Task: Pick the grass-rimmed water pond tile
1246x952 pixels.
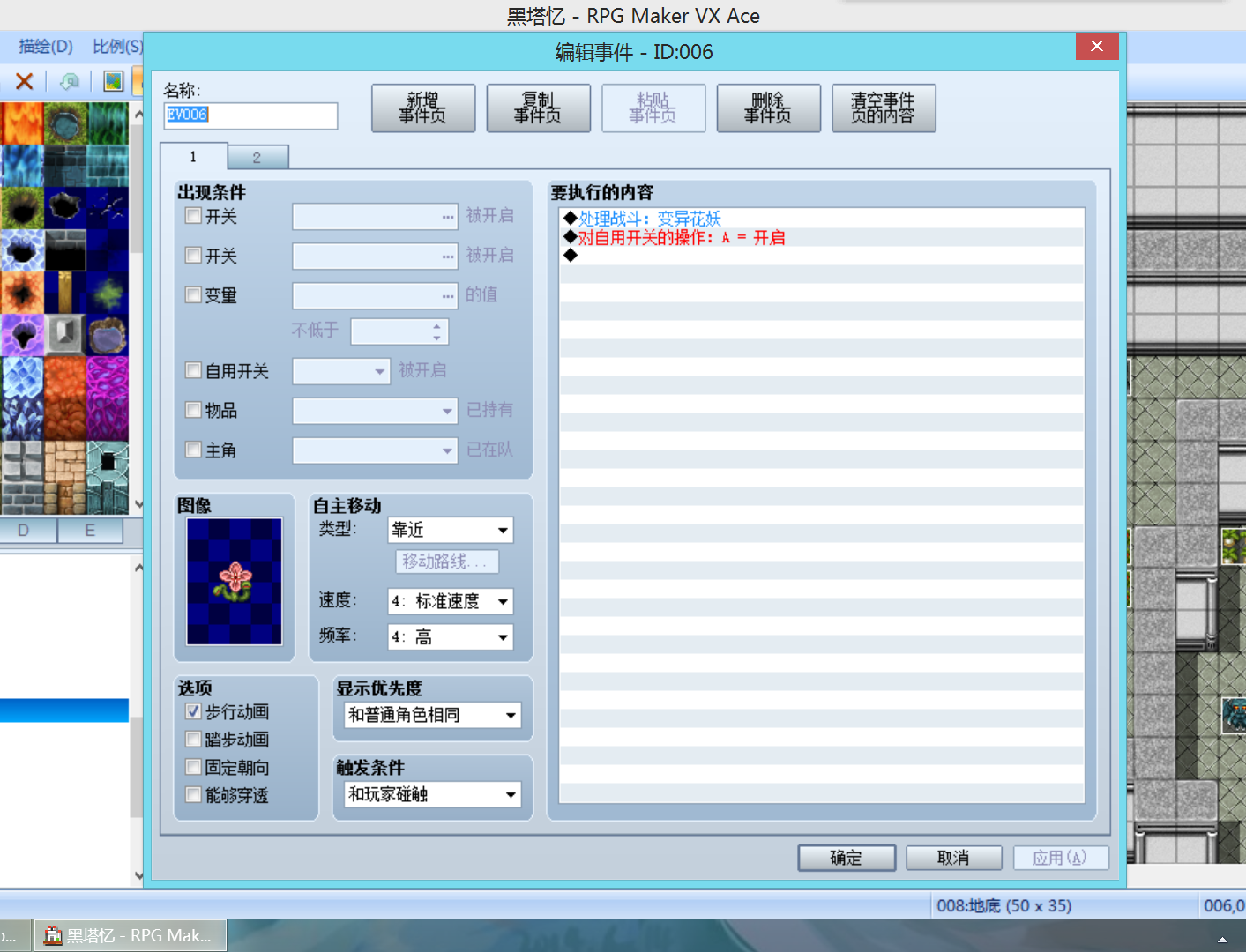Action: [64, 123]
